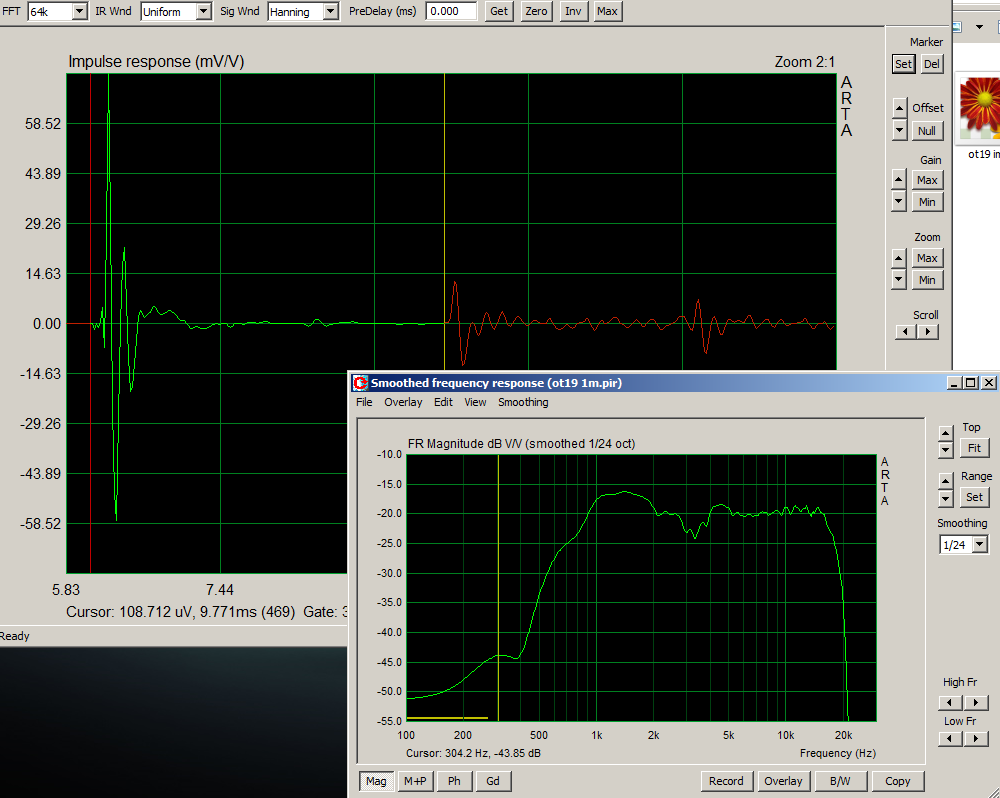Click the High Fr right arrow
The image size is (1000, 798).
[x=976, y=702]
